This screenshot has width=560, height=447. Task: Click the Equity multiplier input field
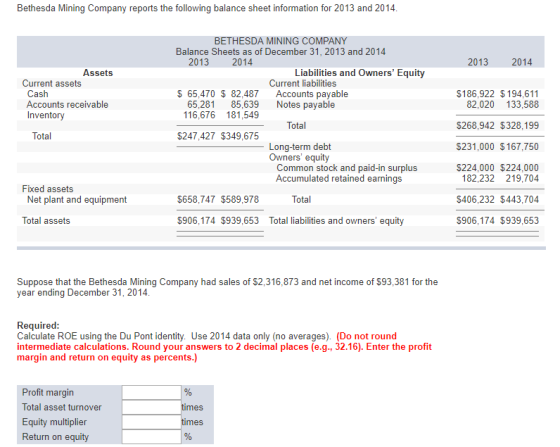coord(151,422)
